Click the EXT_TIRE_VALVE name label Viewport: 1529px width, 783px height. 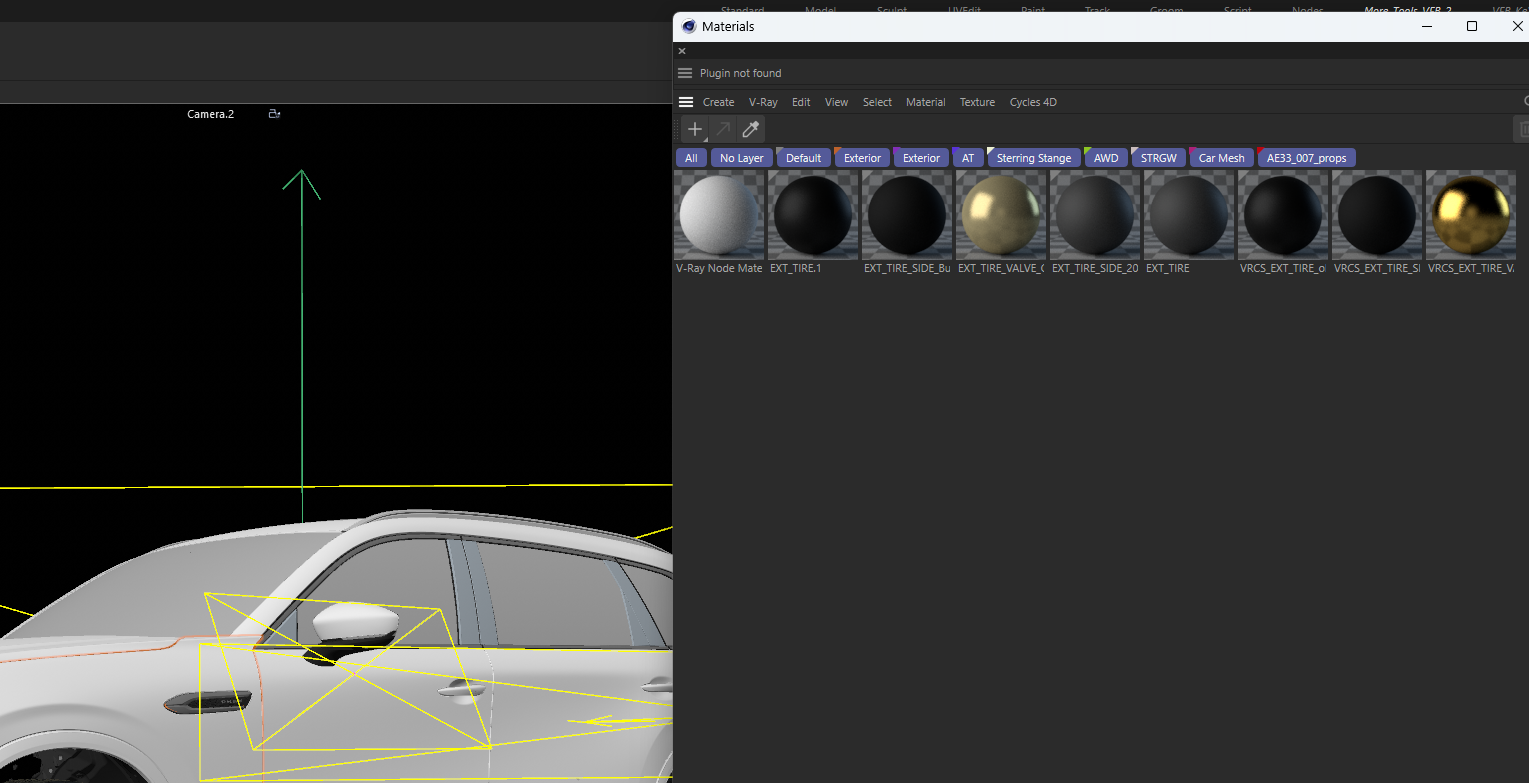1001,268
